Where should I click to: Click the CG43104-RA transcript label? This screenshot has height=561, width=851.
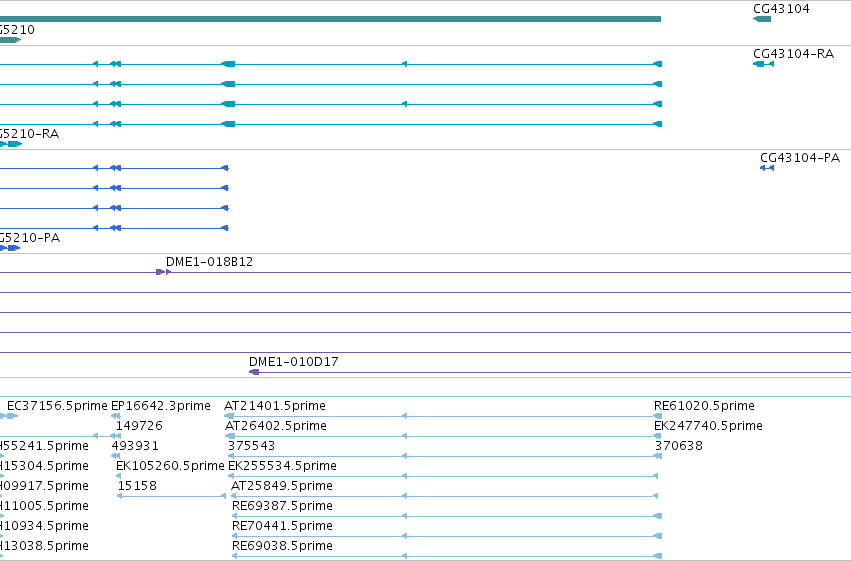pyautogui.click(x=793, y=54)
